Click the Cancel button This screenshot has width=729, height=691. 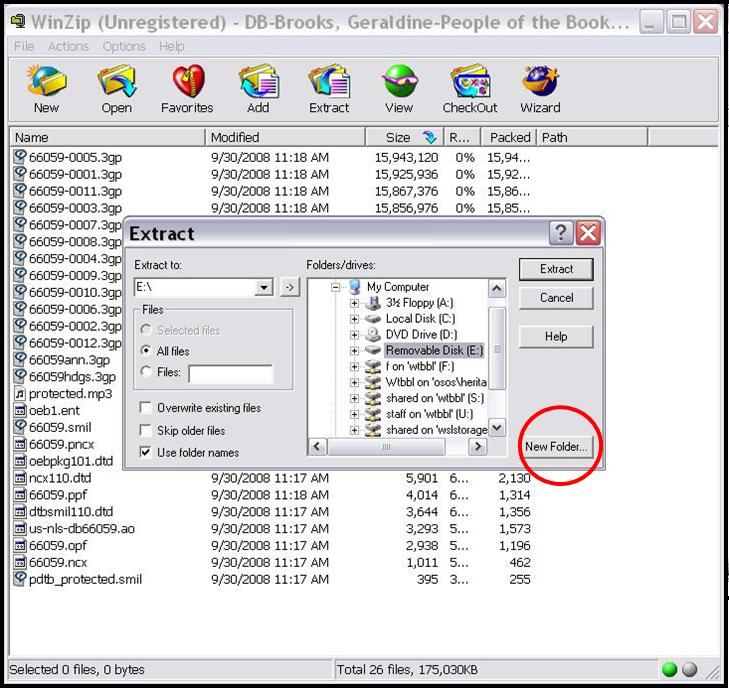click(x=556, y=298)
